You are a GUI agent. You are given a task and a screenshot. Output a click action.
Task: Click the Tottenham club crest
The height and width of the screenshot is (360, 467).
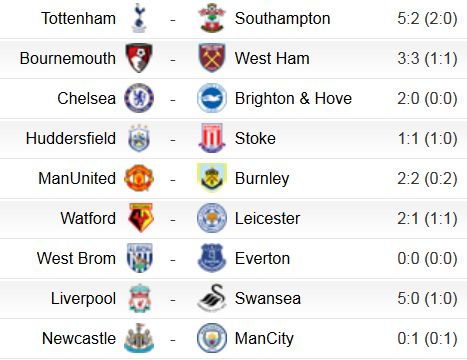[139, 18]
